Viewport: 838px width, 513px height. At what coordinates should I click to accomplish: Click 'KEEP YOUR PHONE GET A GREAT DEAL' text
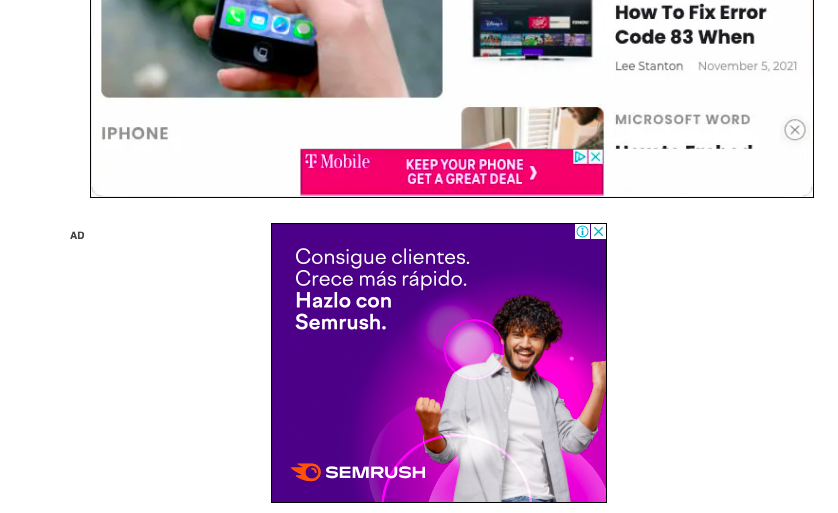coord(464,172)
